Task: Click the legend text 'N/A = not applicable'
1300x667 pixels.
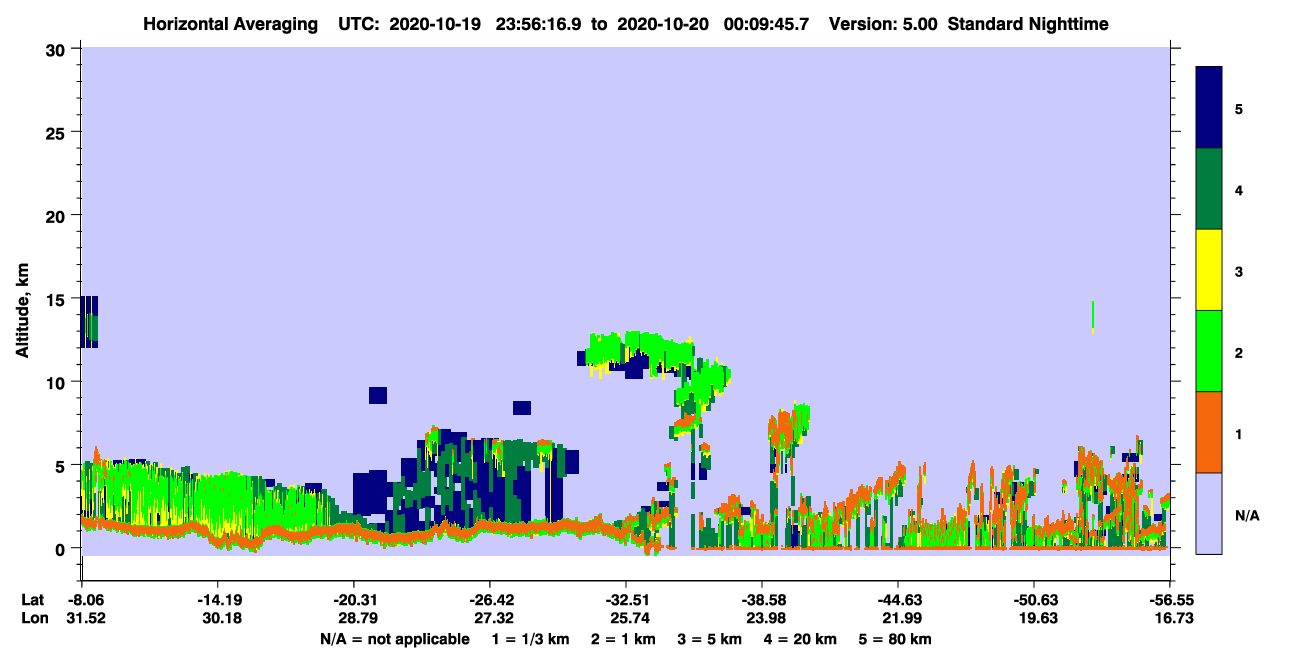Action: click(395, 639)
